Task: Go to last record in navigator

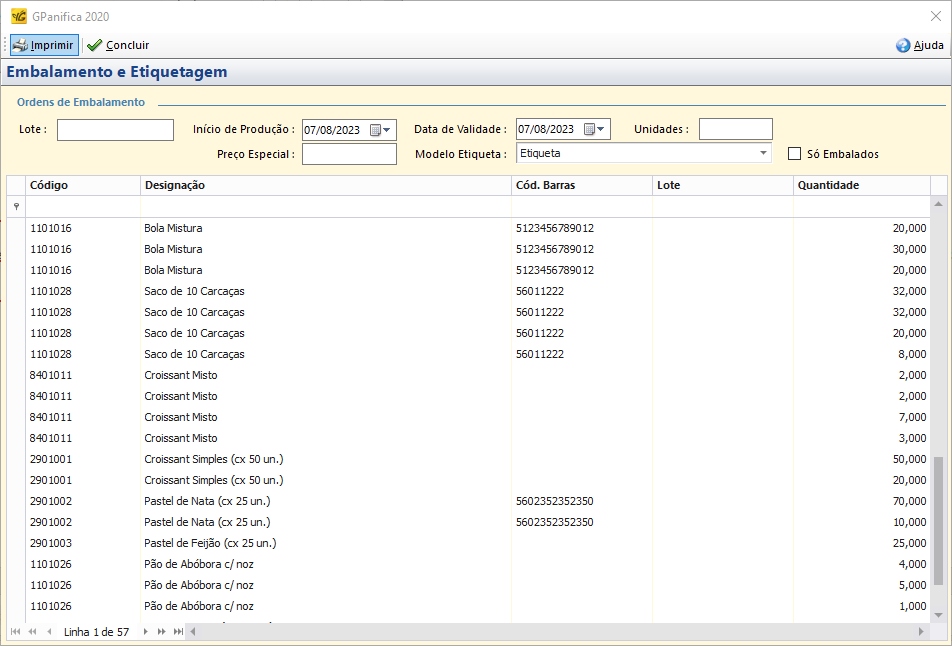Action: 178,632
